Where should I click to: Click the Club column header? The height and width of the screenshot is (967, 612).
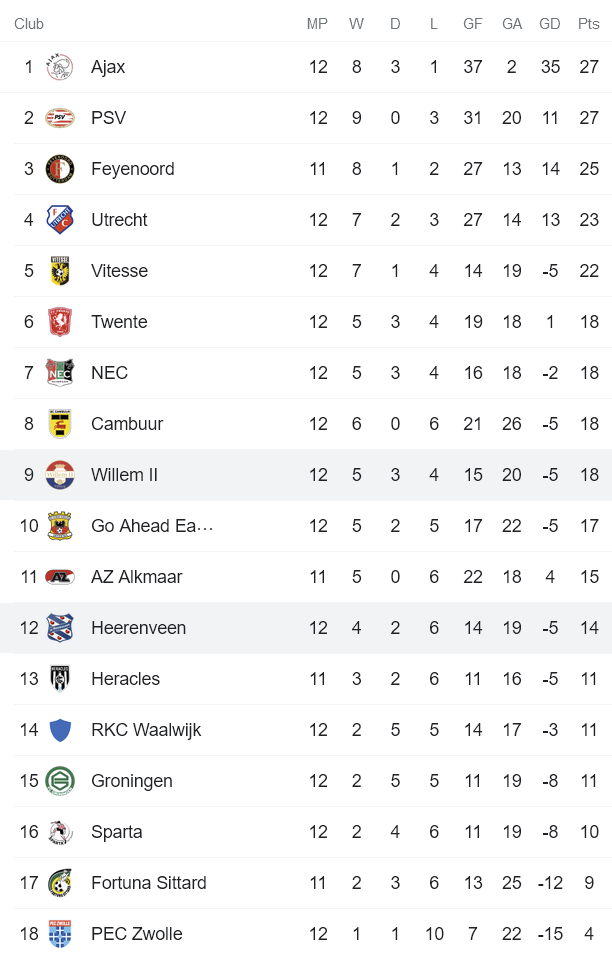[x=29, y=23]
